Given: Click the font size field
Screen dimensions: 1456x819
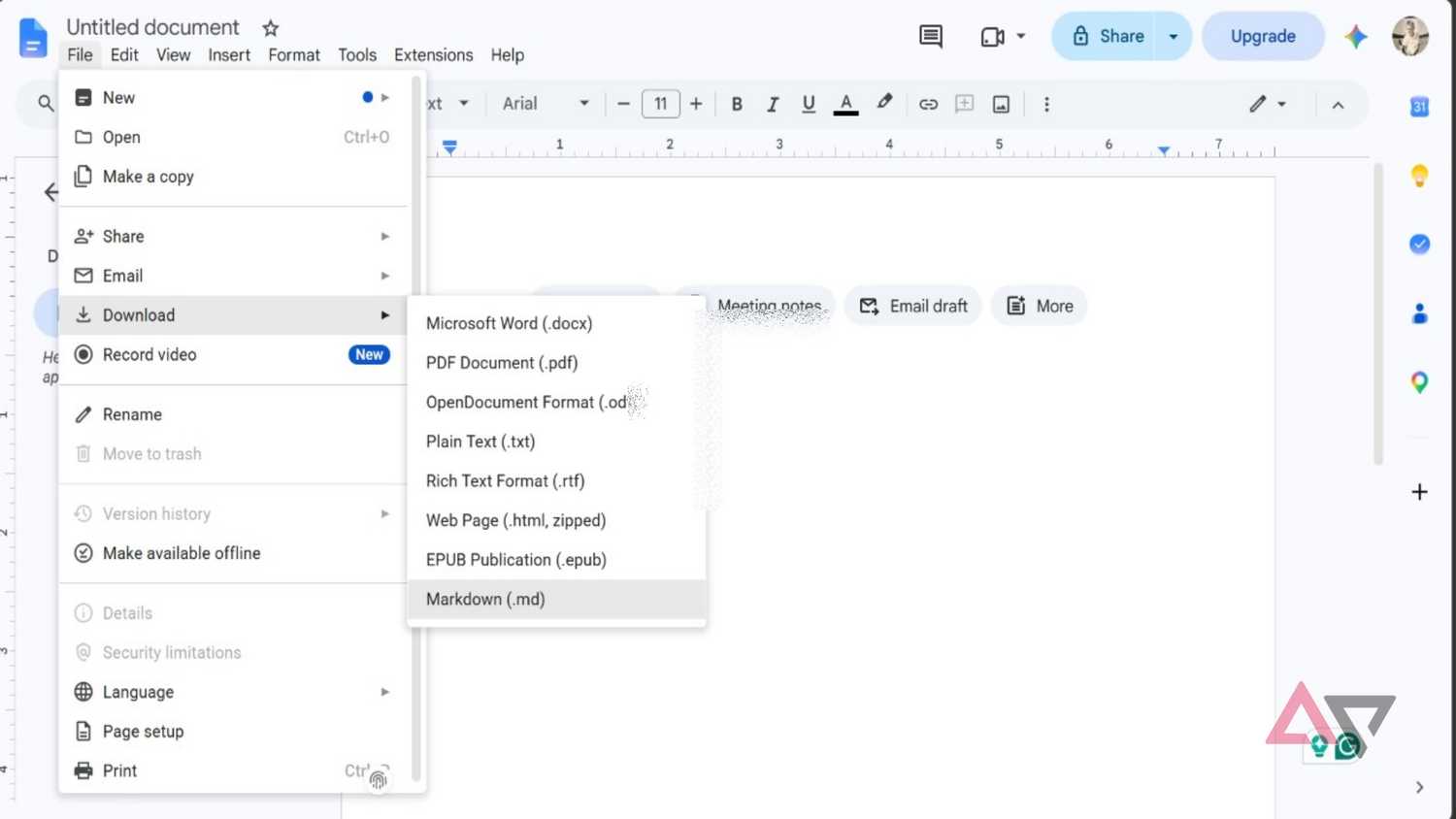Looking at the screenshot, I should coord(660,104).
